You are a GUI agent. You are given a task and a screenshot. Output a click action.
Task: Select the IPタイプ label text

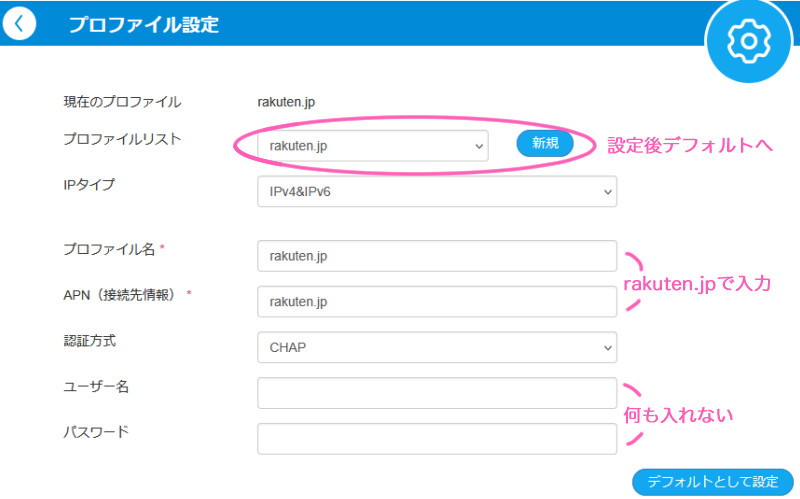pyautogui.click(x=89, y=184)
